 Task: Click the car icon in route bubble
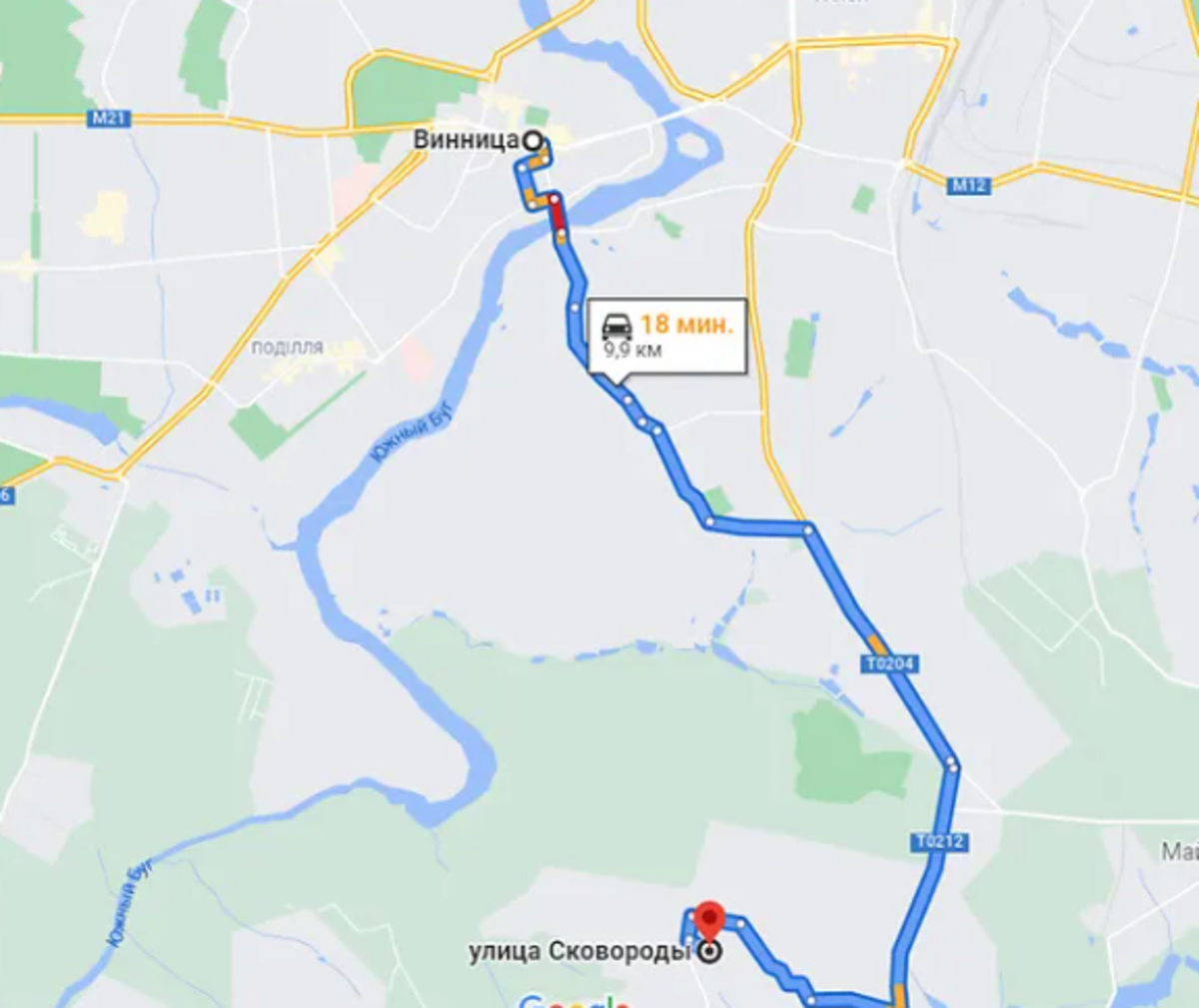[617, 326]
